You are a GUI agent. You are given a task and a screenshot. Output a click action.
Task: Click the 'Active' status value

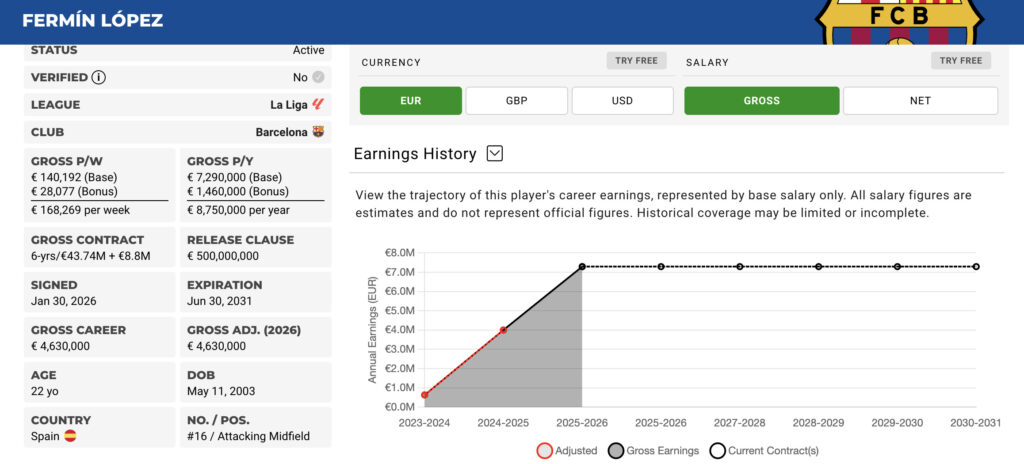click(308, 50)
